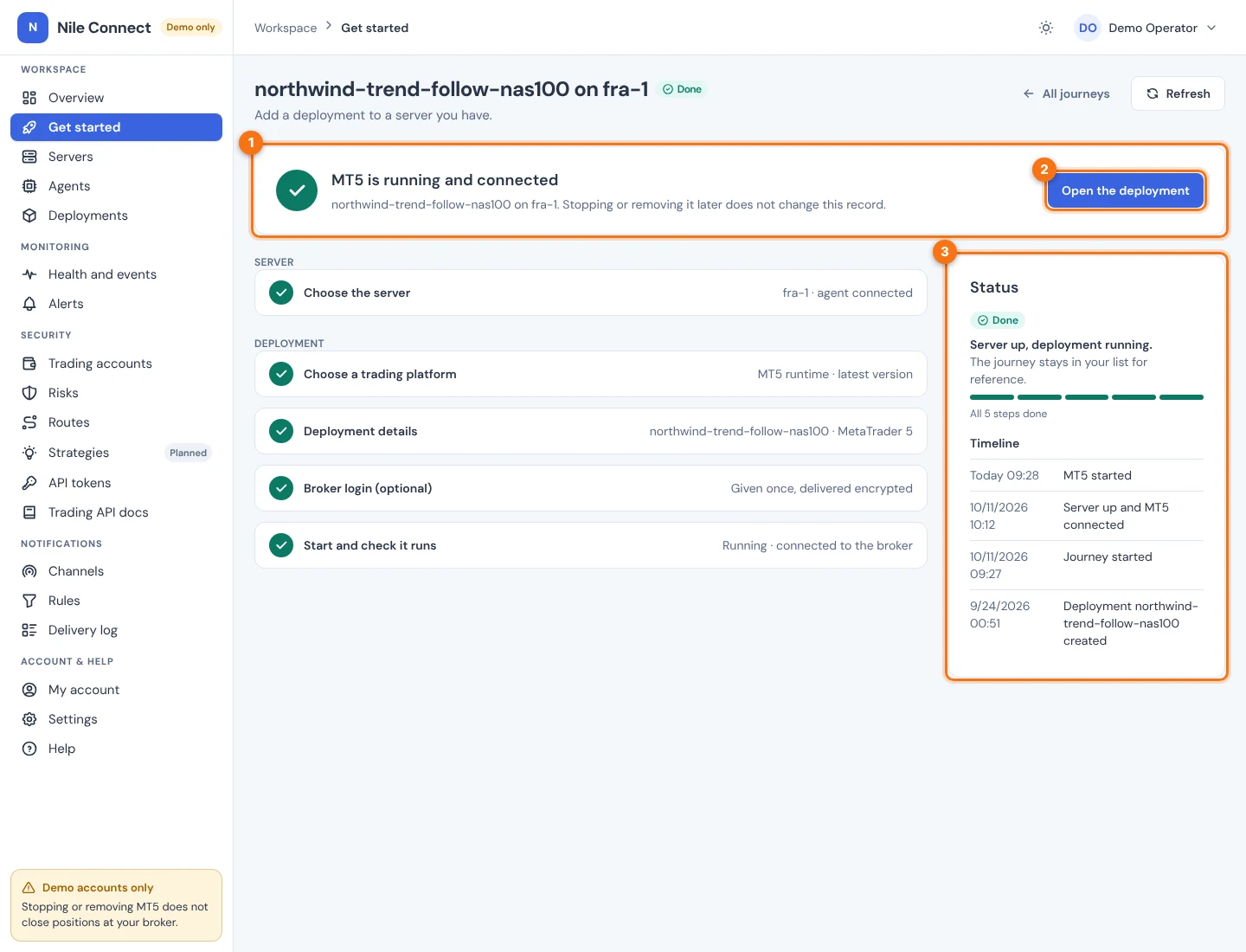Click the Rules funnel icon
The height and width of the screenshot is (952, 1246).
[x=29, y=601]
